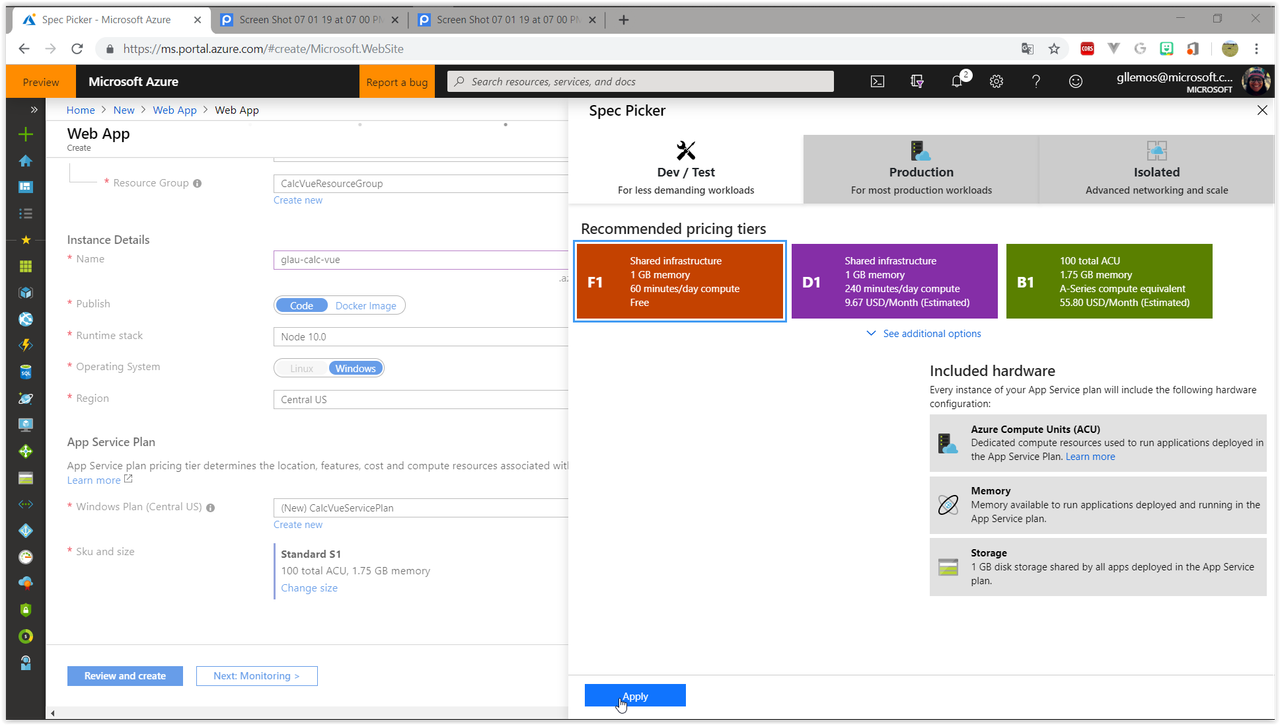Open the Windows Plan dropdown
Image resolution: width=1280 pixels, height=725 pixels.
(x=421, y=508)
